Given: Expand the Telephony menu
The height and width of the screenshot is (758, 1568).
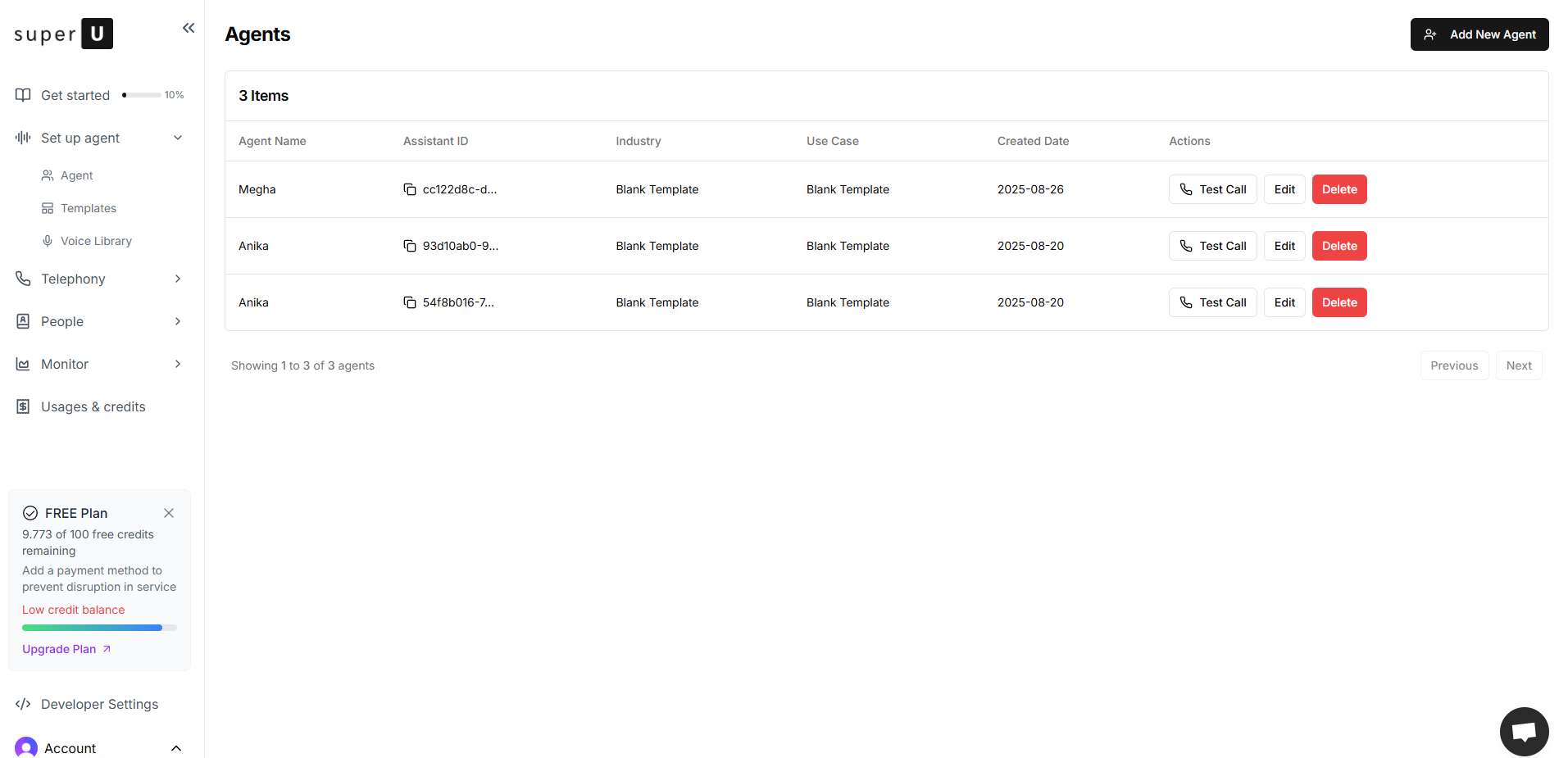Looking at the screenshot, I should pos(178,279).
